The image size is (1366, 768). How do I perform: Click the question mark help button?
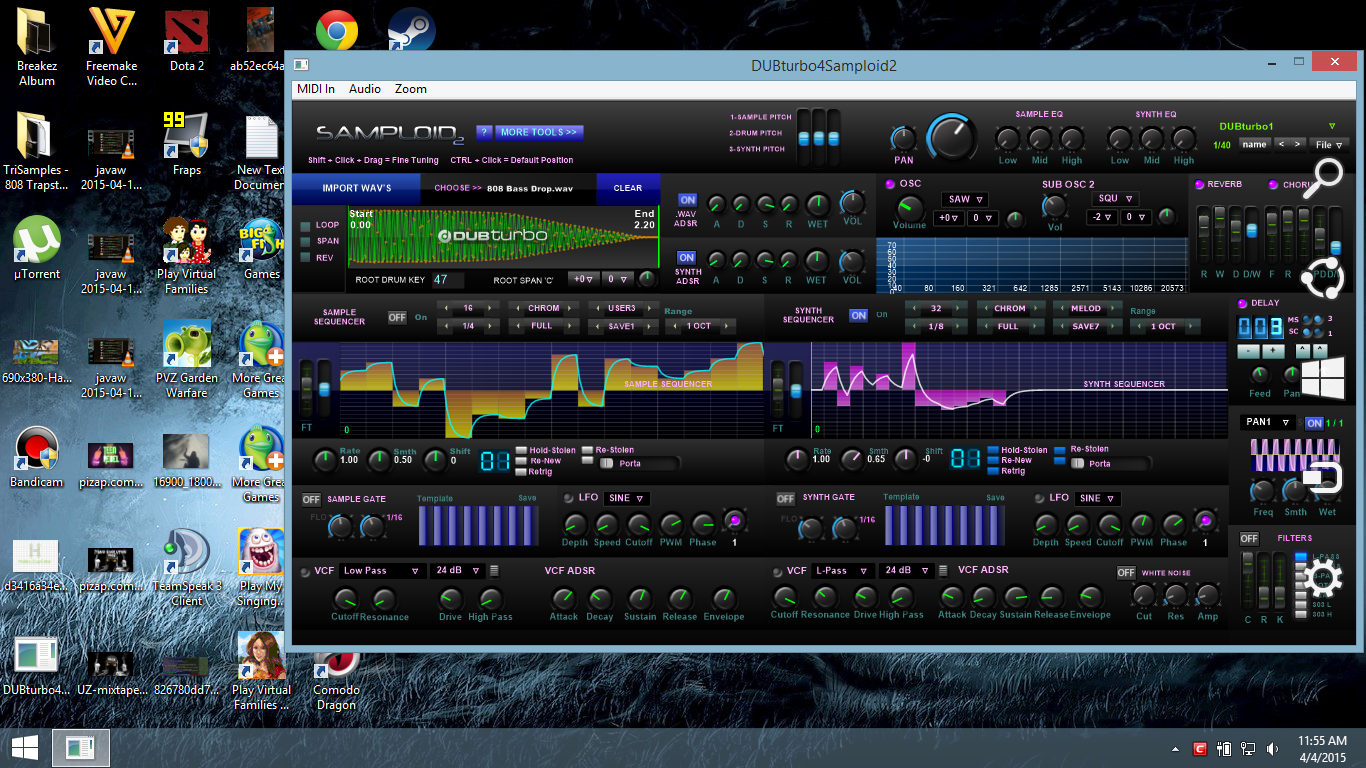pos(483,132)
